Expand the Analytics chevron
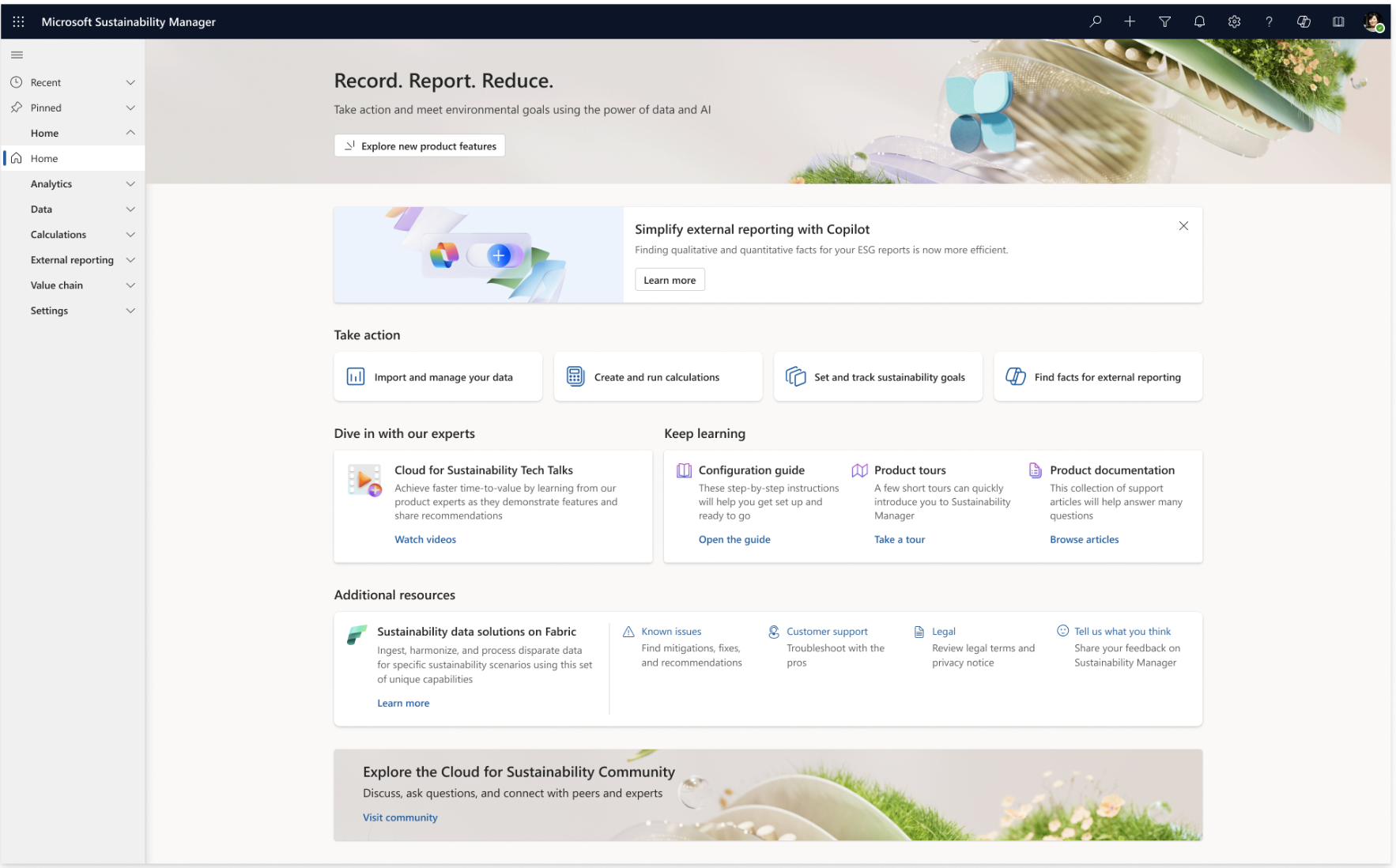 130,183
